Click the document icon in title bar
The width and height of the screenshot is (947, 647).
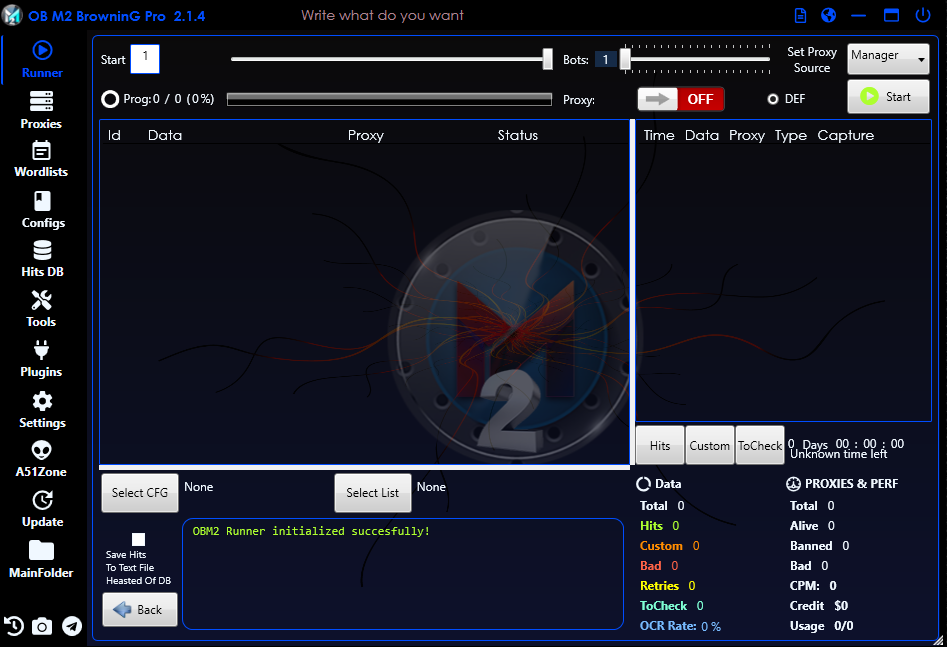click(x=800, y=15)
